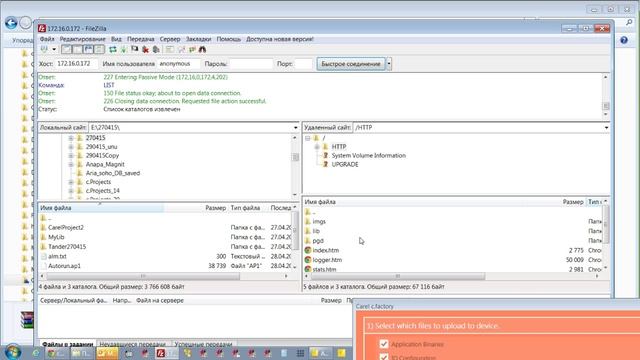This screenshot has width=640, height=360.
Task: Click the reconnect to last server icon
Action: [156, 49]
